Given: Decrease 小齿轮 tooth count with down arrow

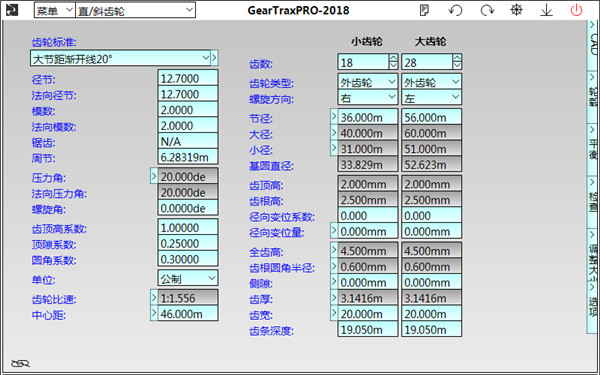Looking at the screenshot, I should 393,65.
